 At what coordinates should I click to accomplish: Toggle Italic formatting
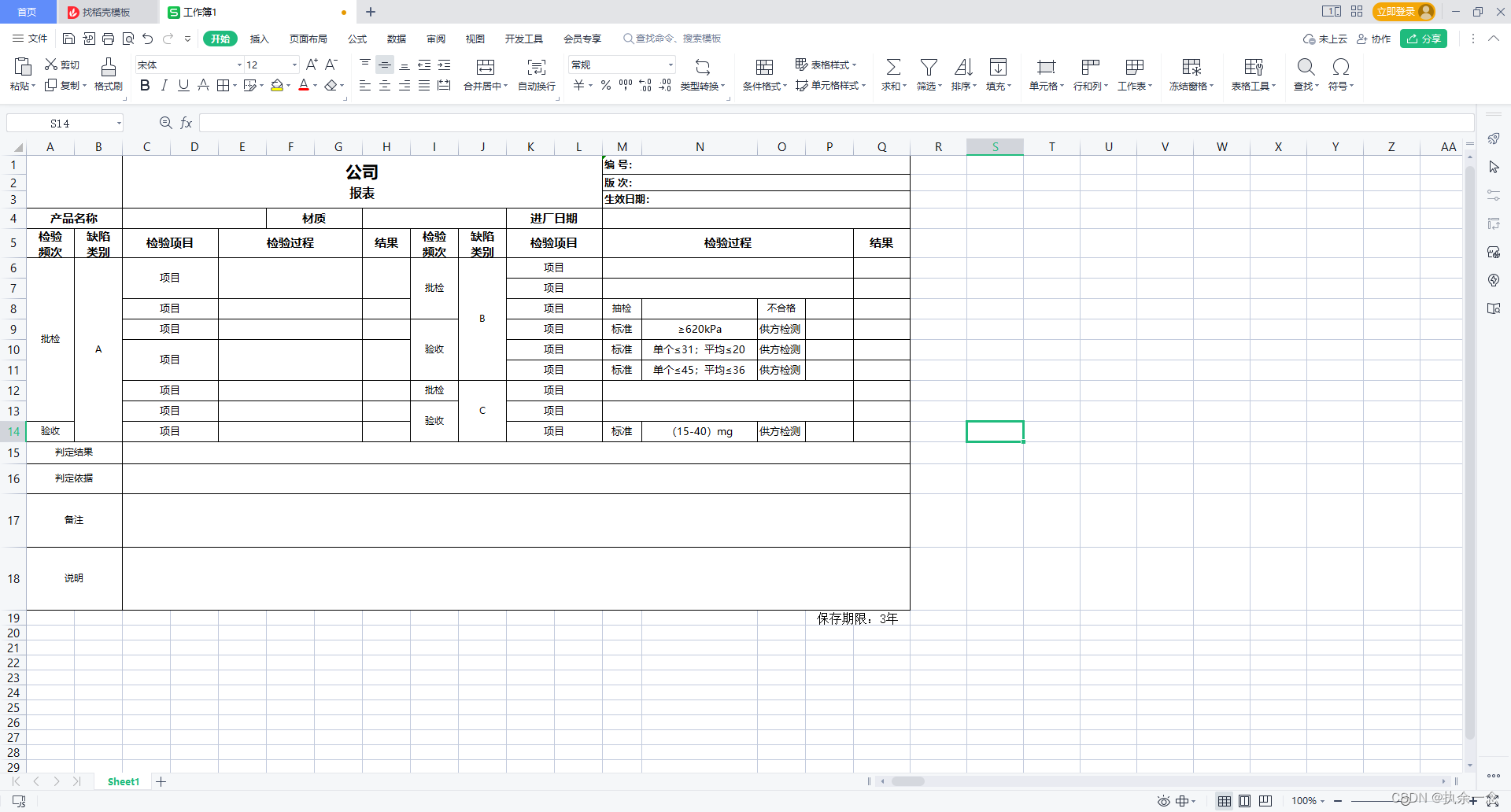tap(164, 85)
